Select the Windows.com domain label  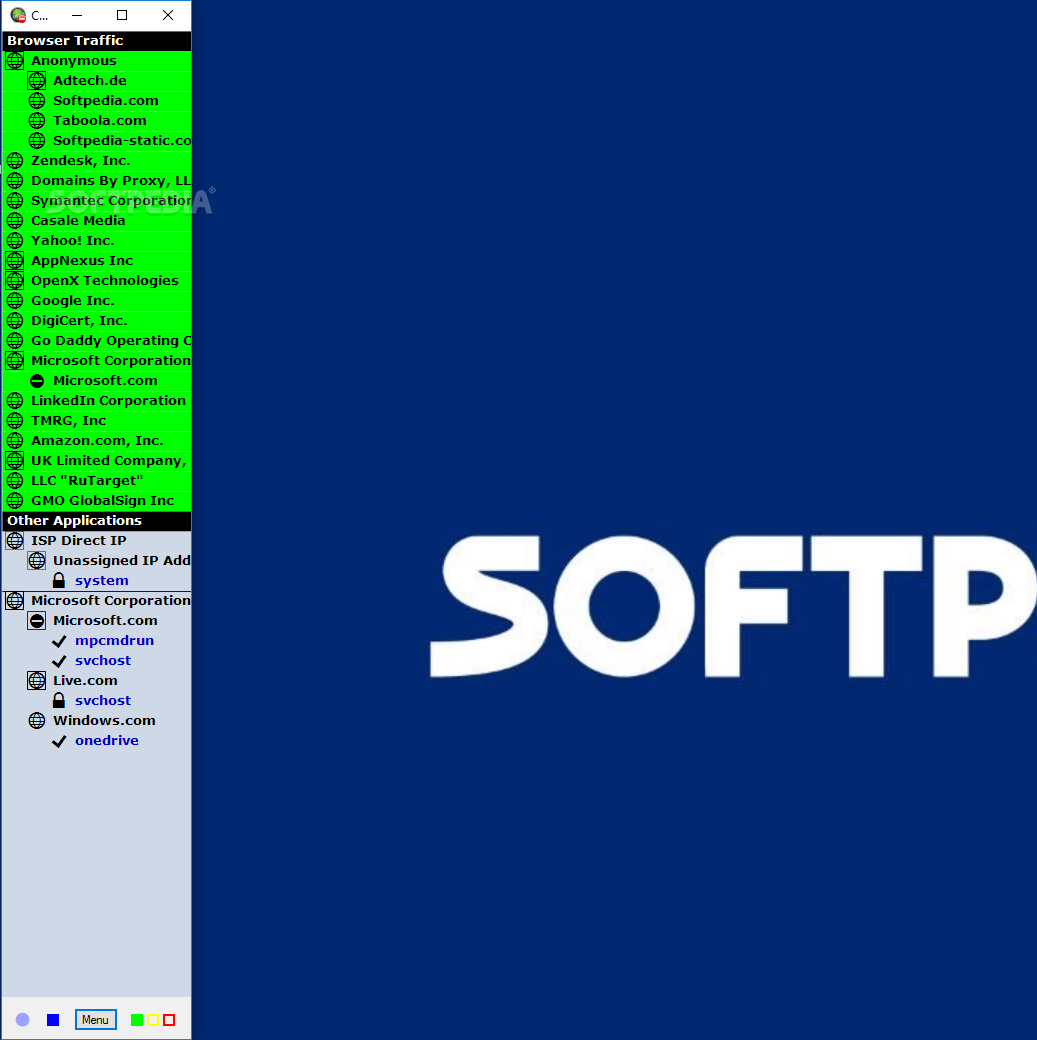(x=104, y=721)
